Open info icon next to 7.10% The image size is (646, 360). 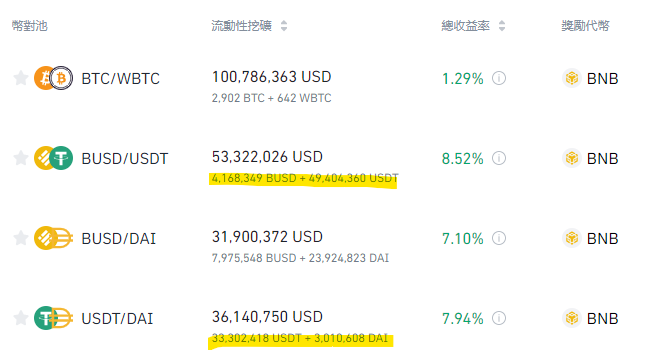(499, 238)
